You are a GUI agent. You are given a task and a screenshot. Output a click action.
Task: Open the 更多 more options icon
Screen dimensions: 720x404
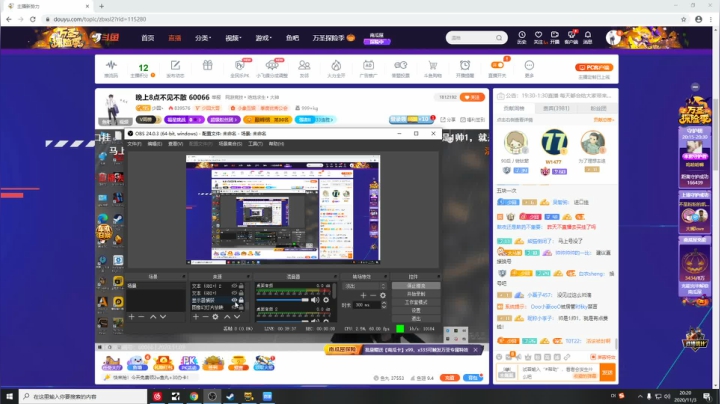point(529,65)
